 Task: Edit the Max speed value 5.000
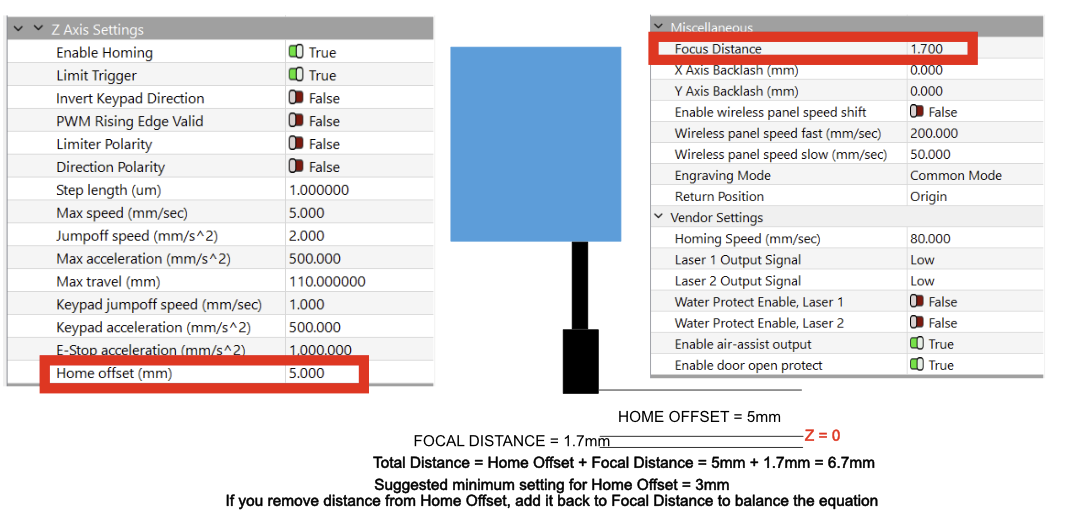pyautogui.click(x=306, y=213)
